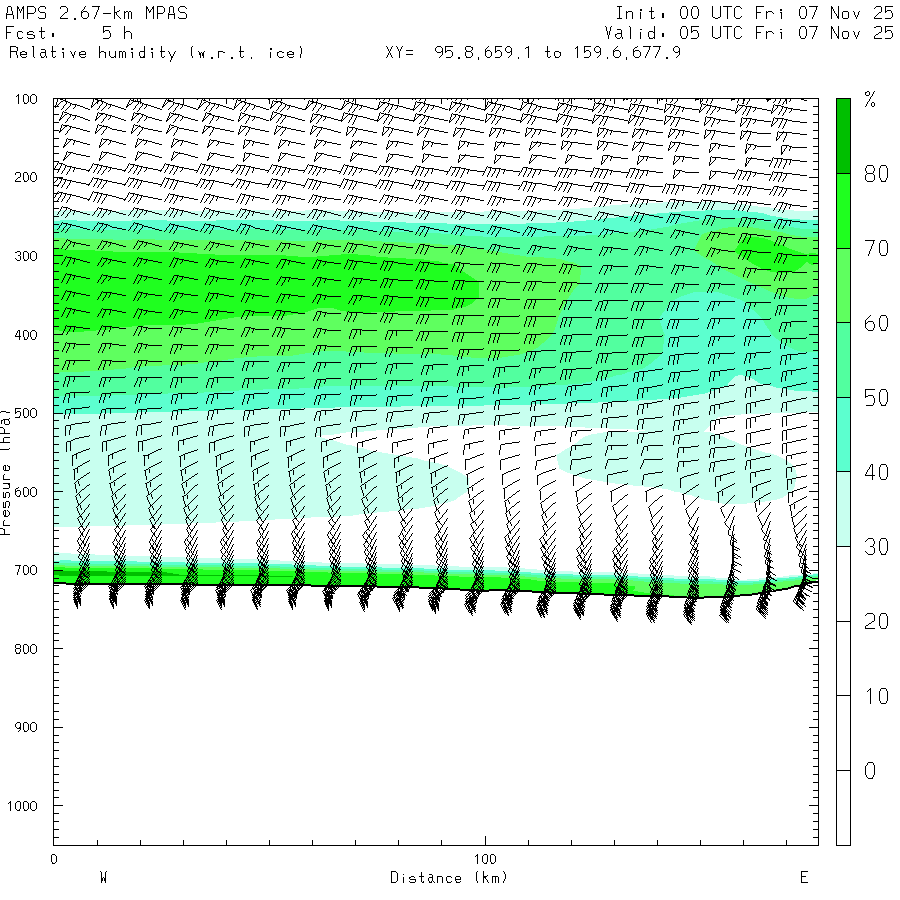Click the pale cyan 30–40% colorbar segment

pos(843,509)
